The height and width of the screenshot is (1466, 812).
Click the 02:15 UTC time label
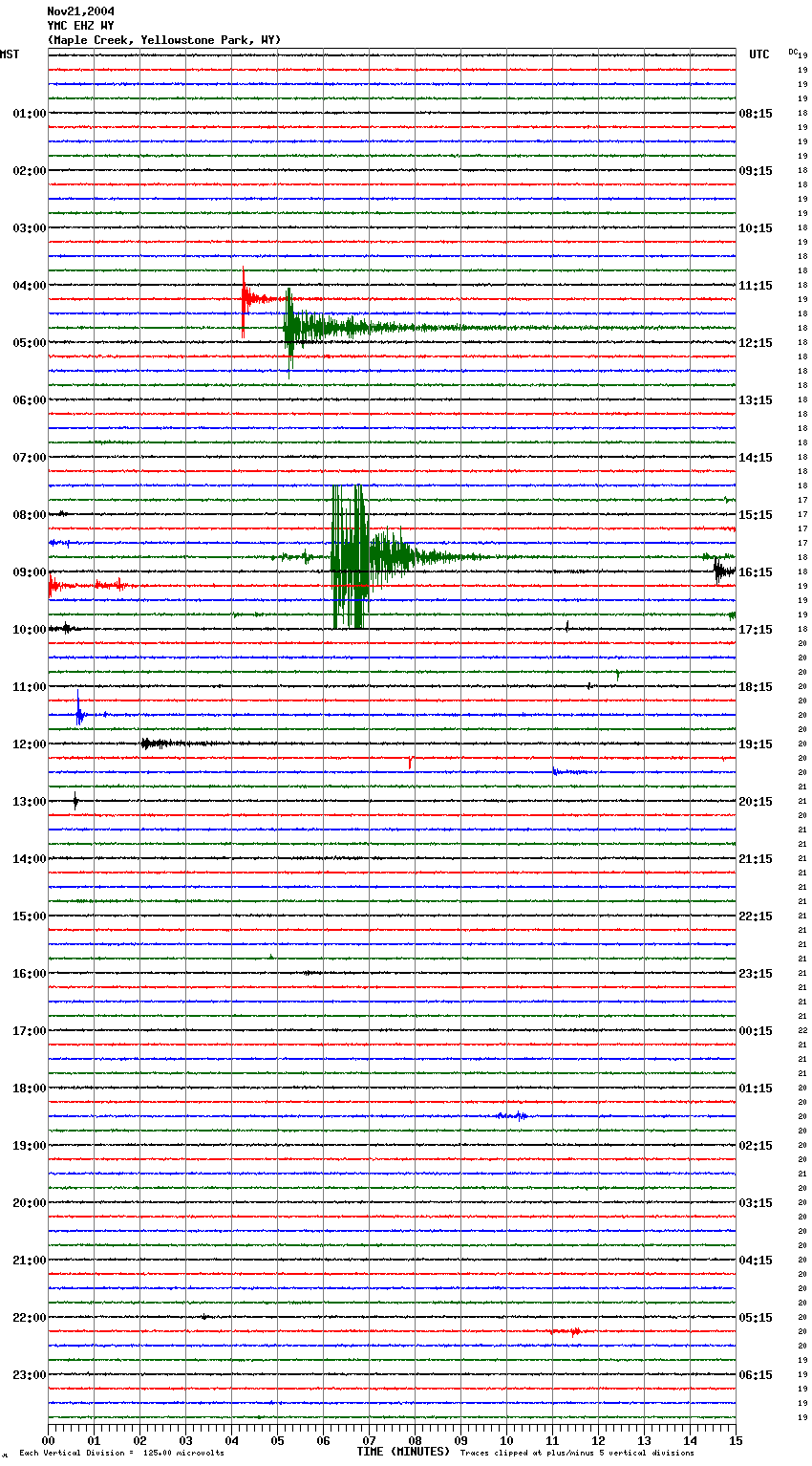tap(756, 1146)
